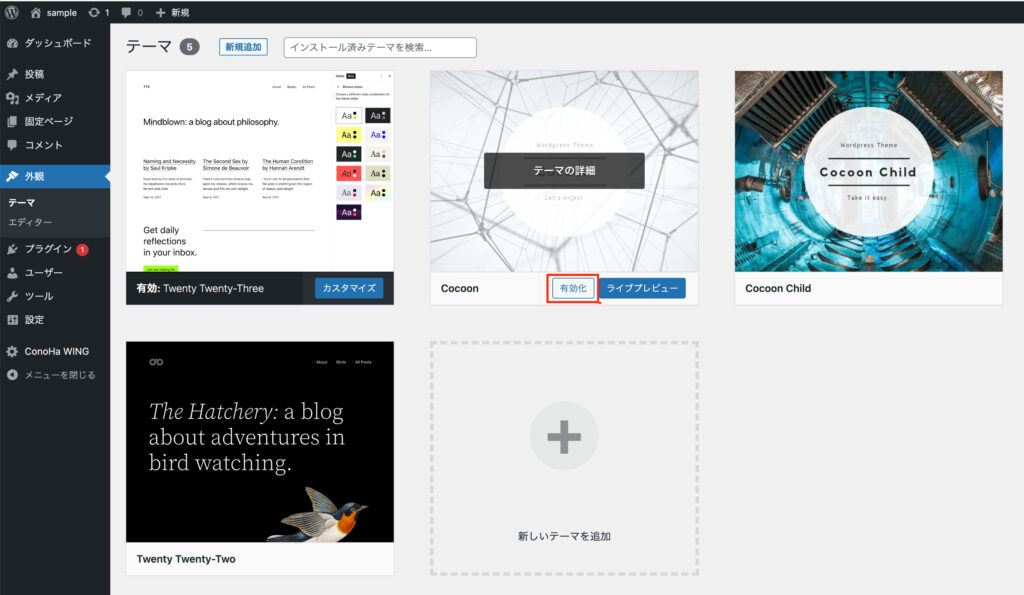1024x595 pixels.
Task: Click the Cocoon theme name
Action: (460, 288)
